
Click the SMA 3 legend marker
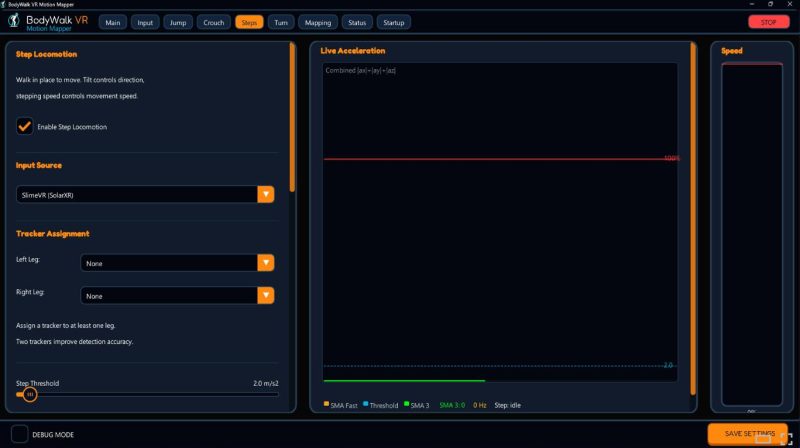point(406,404)
